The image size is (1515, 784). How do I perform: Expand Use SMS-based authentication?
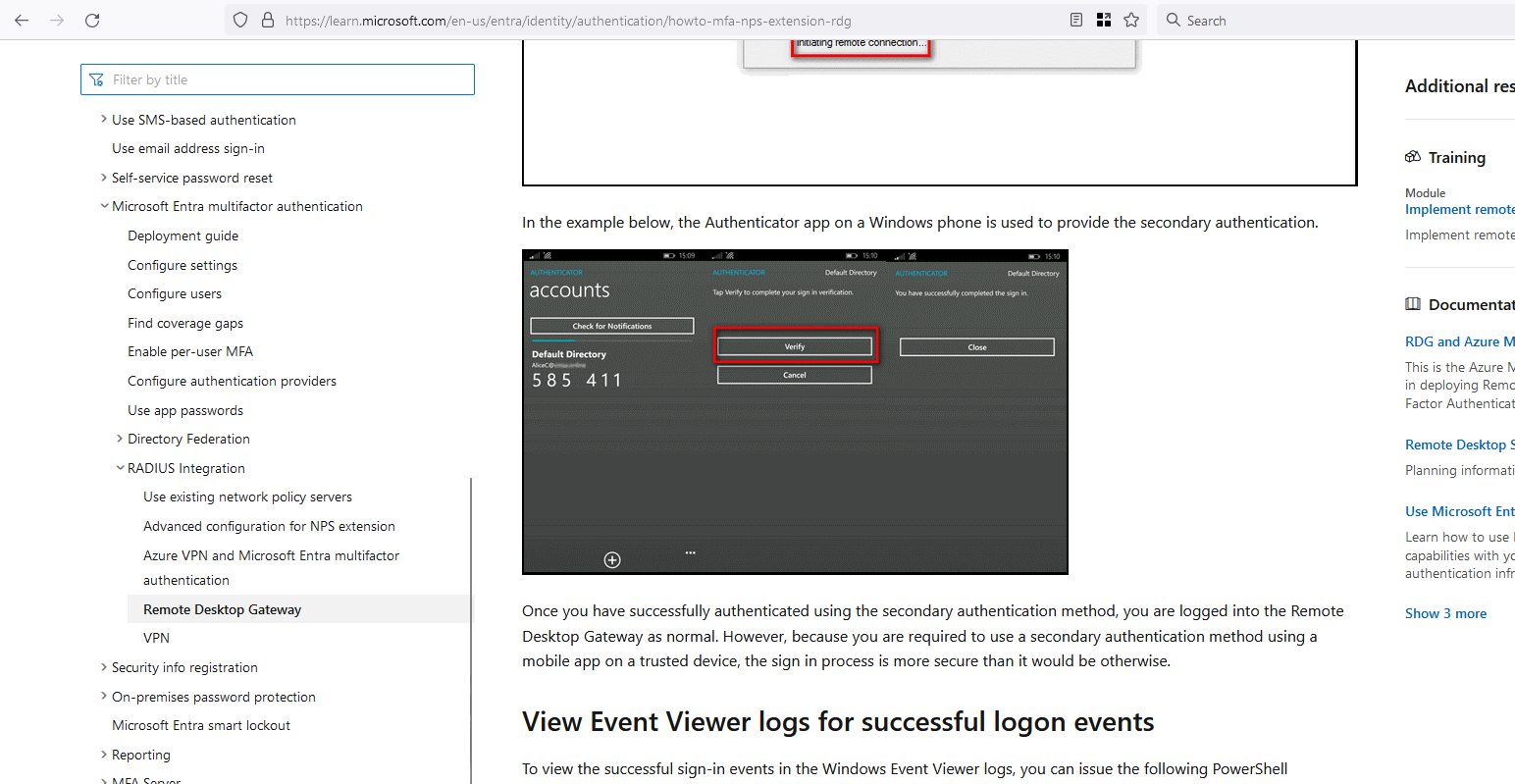[104, 120]
